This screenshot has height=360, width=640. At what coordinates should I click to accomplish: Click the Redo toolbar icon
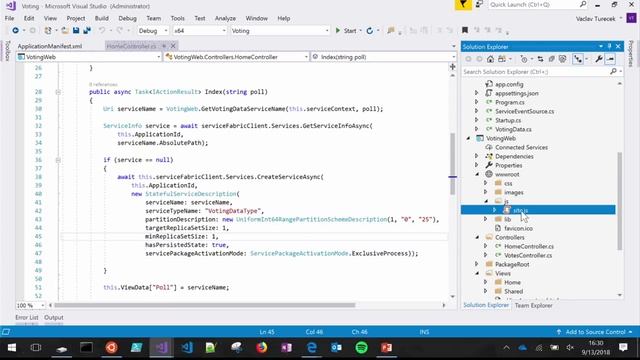click(119, 31)
